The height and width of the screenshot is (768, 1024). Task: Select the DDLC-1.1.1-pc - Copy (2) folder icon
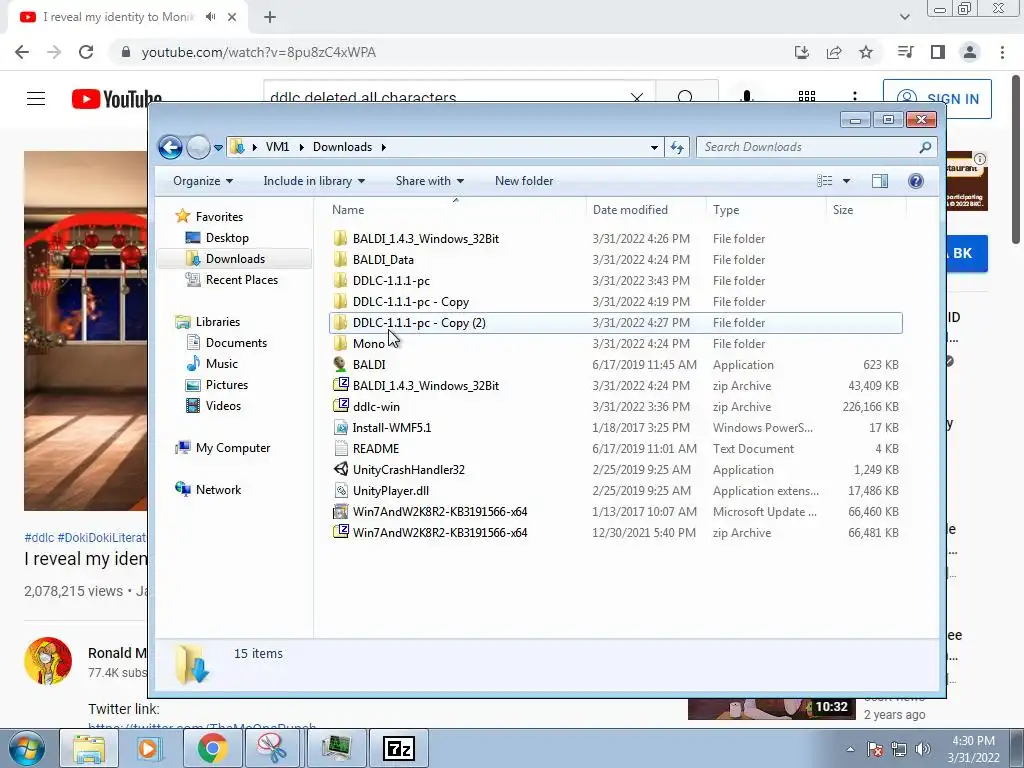[x=340, y=322]
